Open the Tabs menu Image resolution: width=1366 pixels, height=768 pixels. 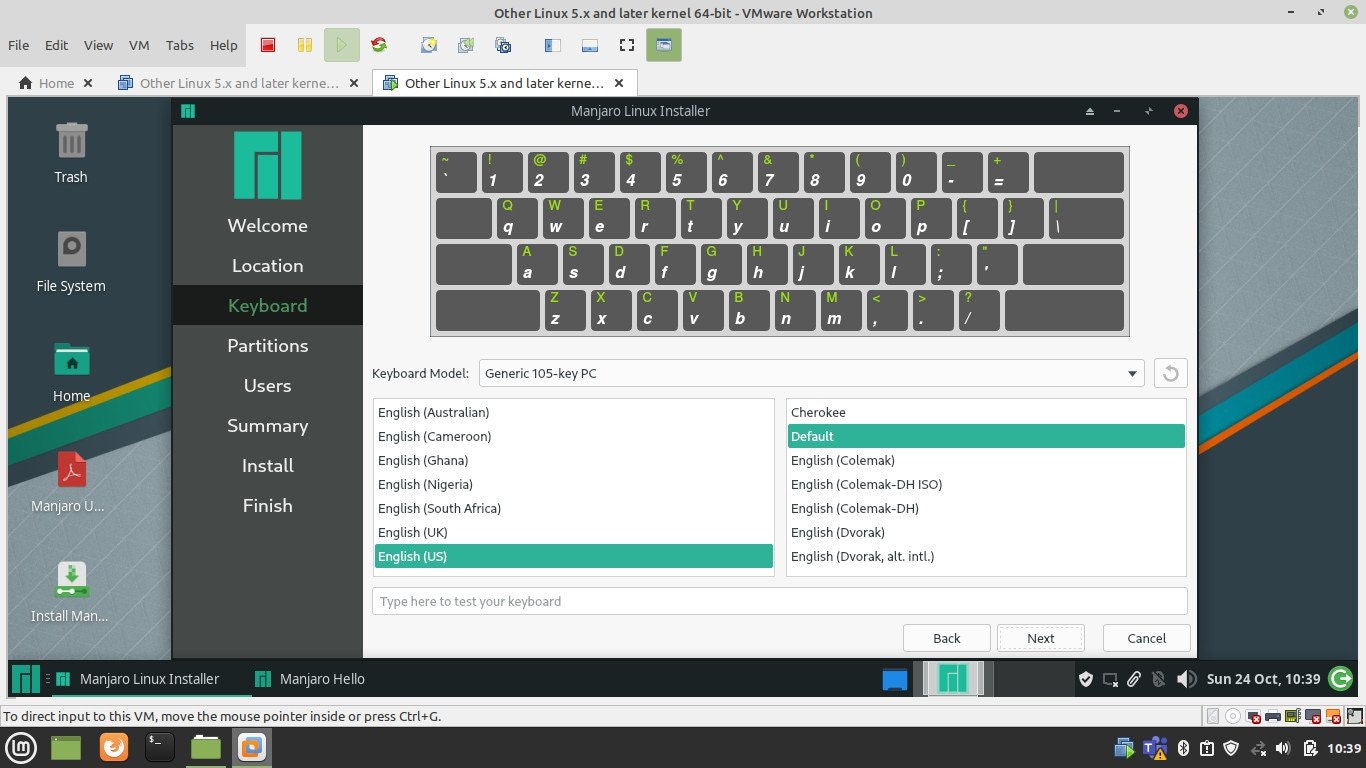(x=180, y=45)
